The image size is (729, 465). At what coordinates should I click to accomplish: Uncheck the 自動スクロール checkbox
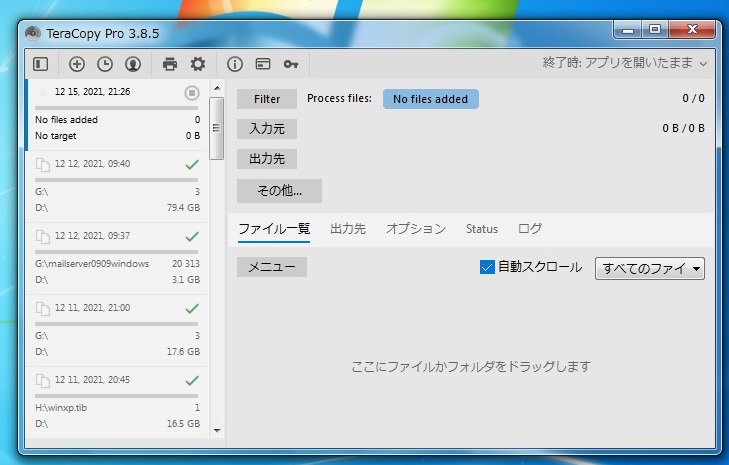[487, 267]
